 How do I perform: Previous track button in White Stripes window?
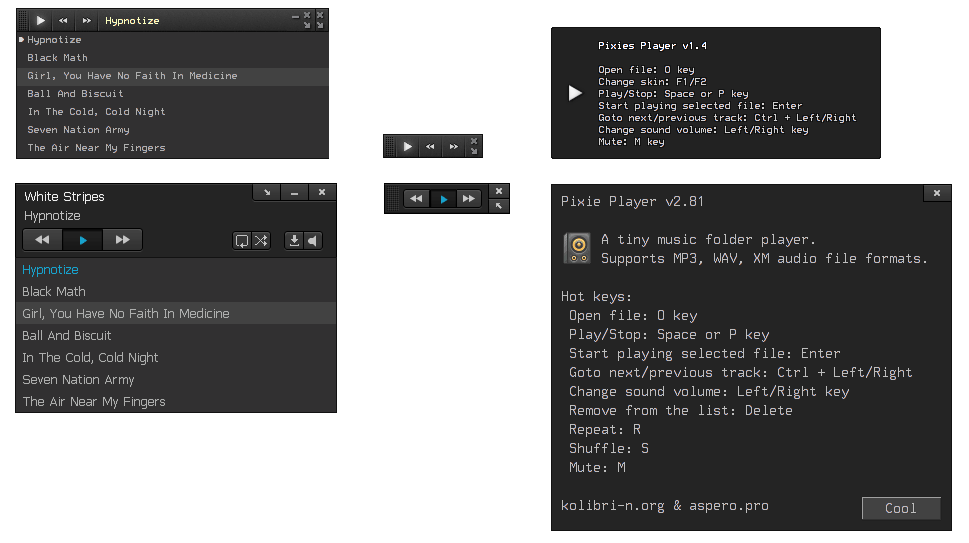[x=43, y=240]
